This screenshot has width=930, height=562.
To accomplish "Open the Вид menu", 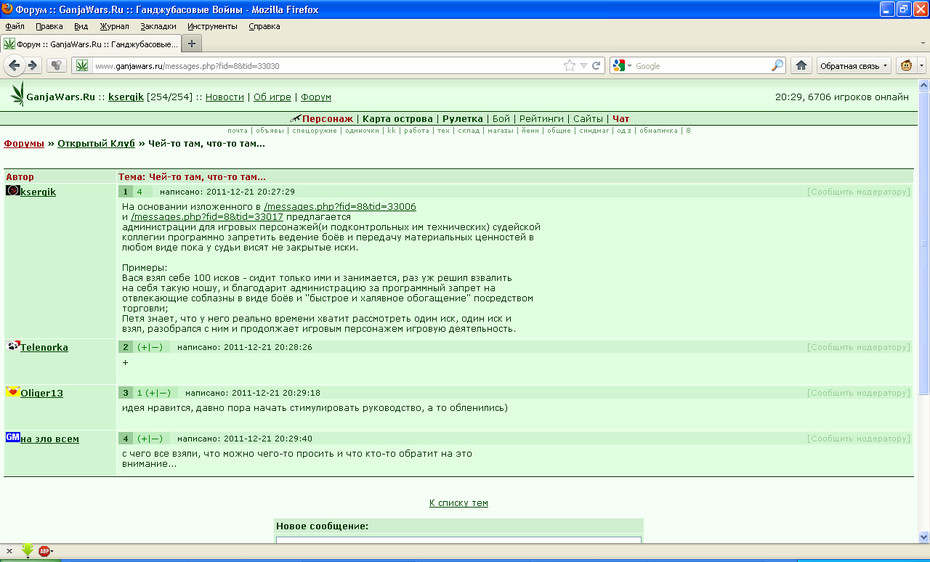I will (81, 26).
